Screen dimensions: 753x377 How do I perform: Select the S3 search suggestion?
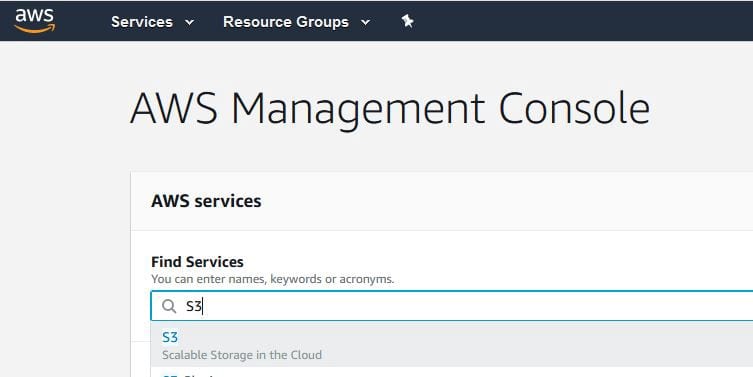click(452, 345)
